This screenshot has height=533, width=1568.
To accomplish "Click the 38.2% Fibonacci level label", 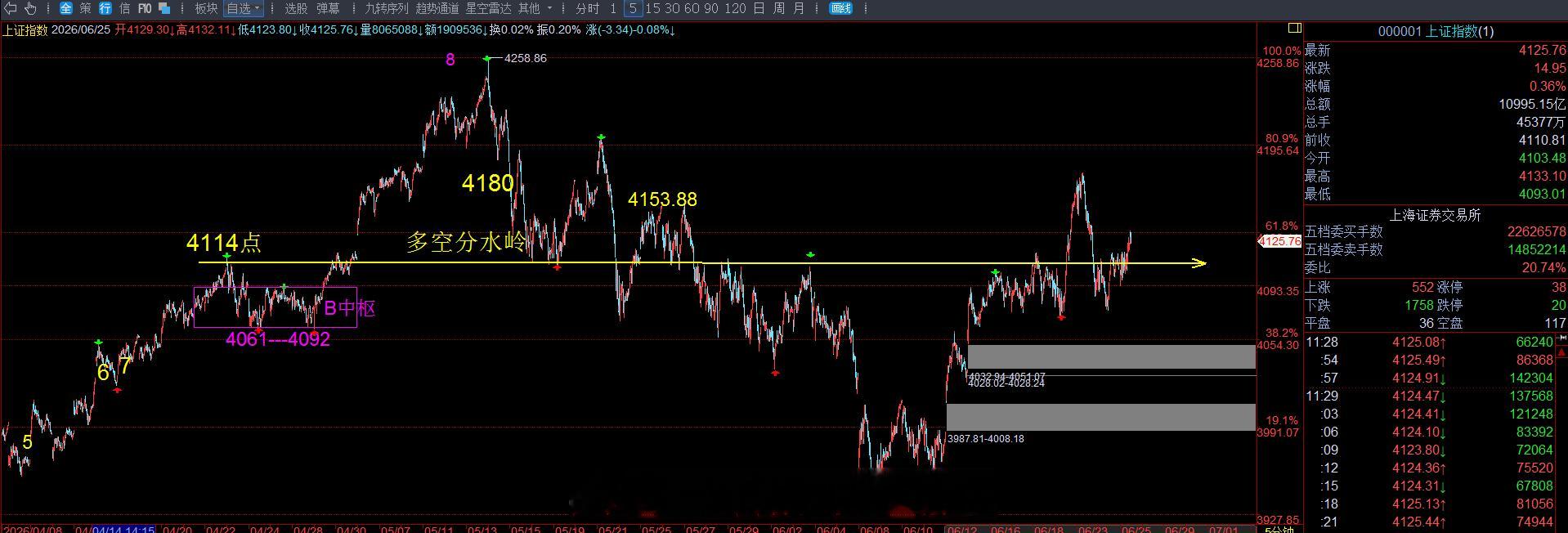I will point(1281,333).
